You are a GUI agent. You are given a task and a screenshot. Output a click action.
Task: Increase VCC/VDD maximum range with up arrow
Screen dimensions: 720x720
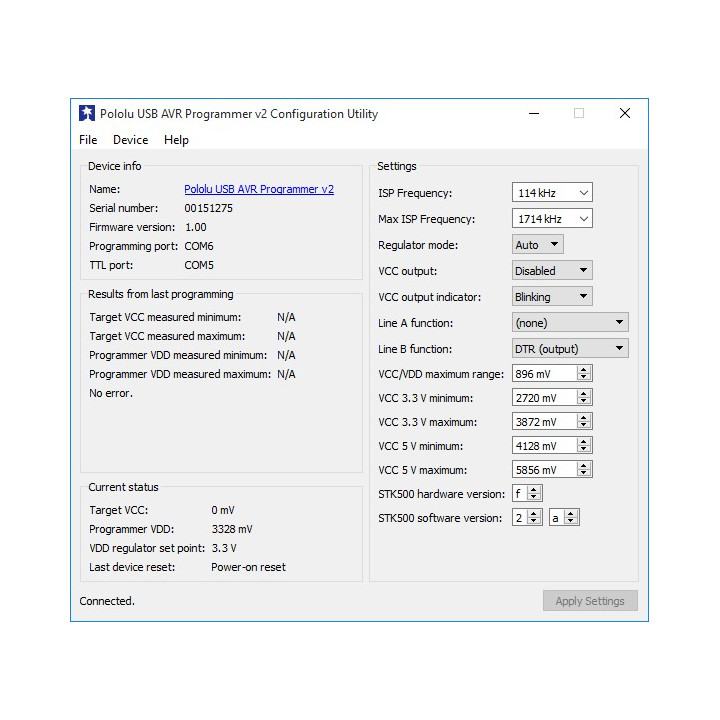pyautogui.click(x=584, y=370)
